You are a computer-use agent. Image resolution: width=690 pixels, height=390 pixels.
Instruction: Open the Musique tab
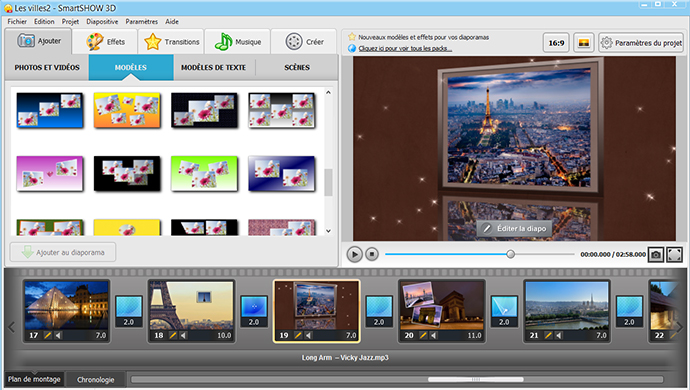click(x=238, y=42)
